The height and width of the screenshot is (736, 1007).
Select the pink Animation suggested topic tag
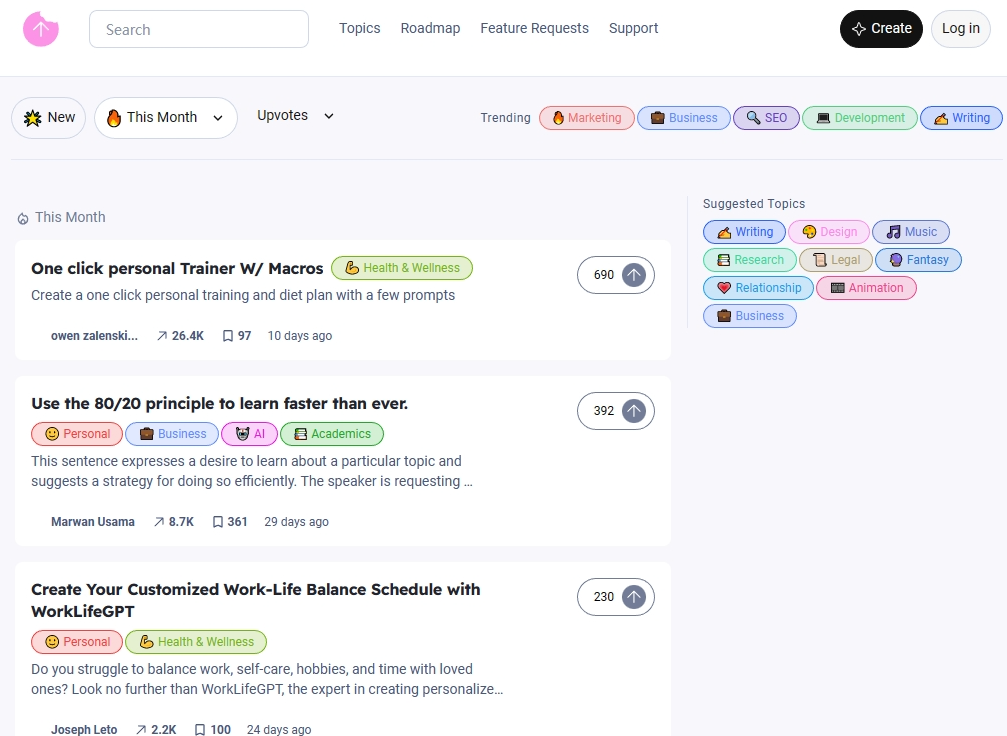point(866,288)
